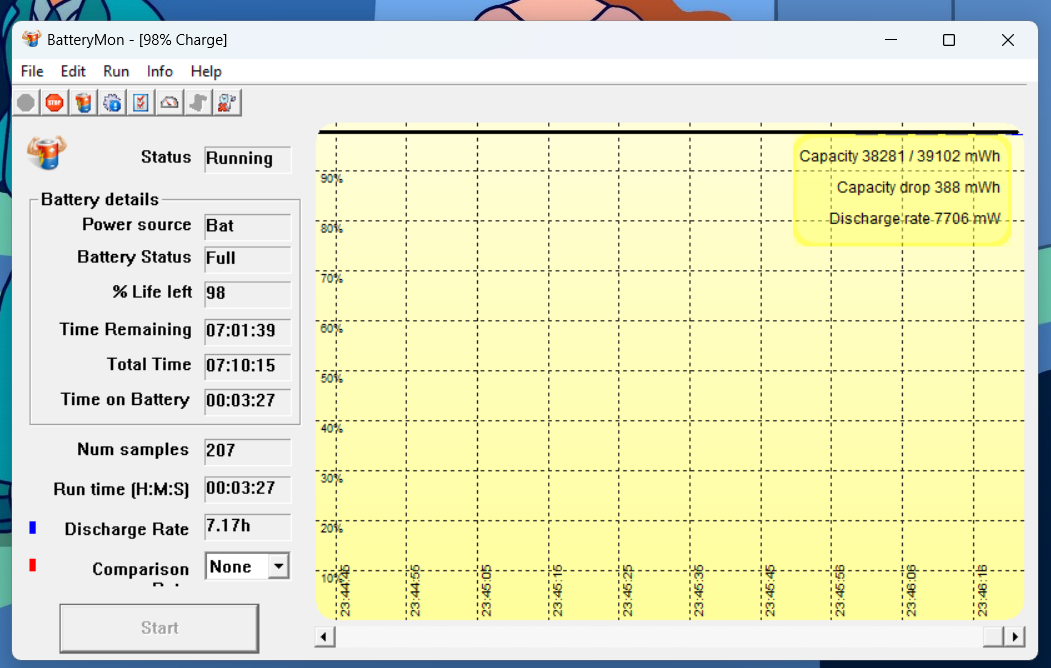Viewport: 1051px width, 668px height.
Task: Click the window title 'BatteryMon - [98% Charge]'
Action: coord(137,40)
